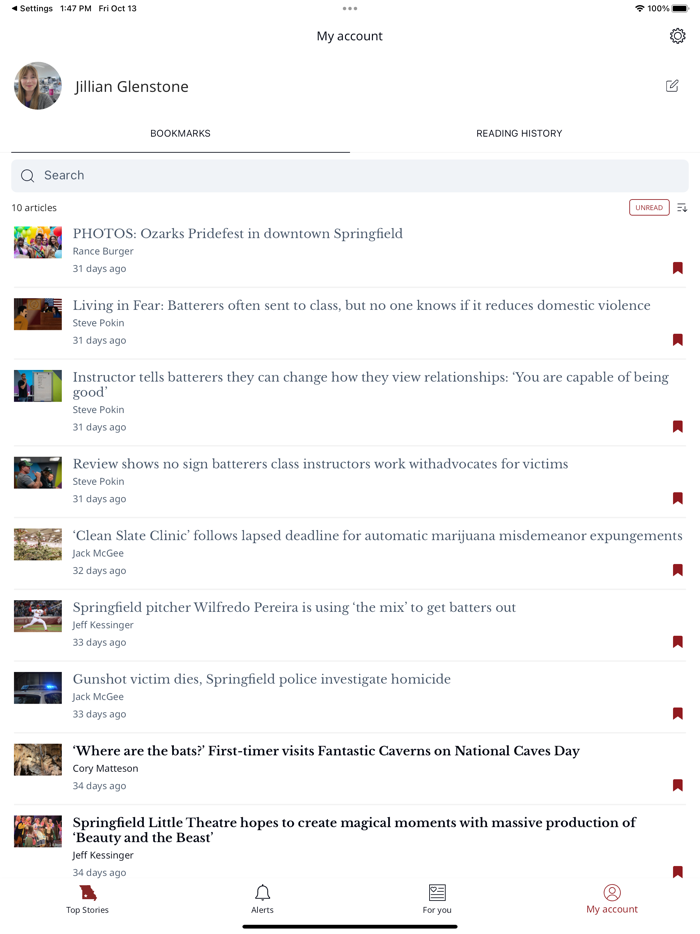The width and height of the screenshot is (700, 934).
Task: Remove bookmark on Clean Slate Clinic article
Action: 677,570
